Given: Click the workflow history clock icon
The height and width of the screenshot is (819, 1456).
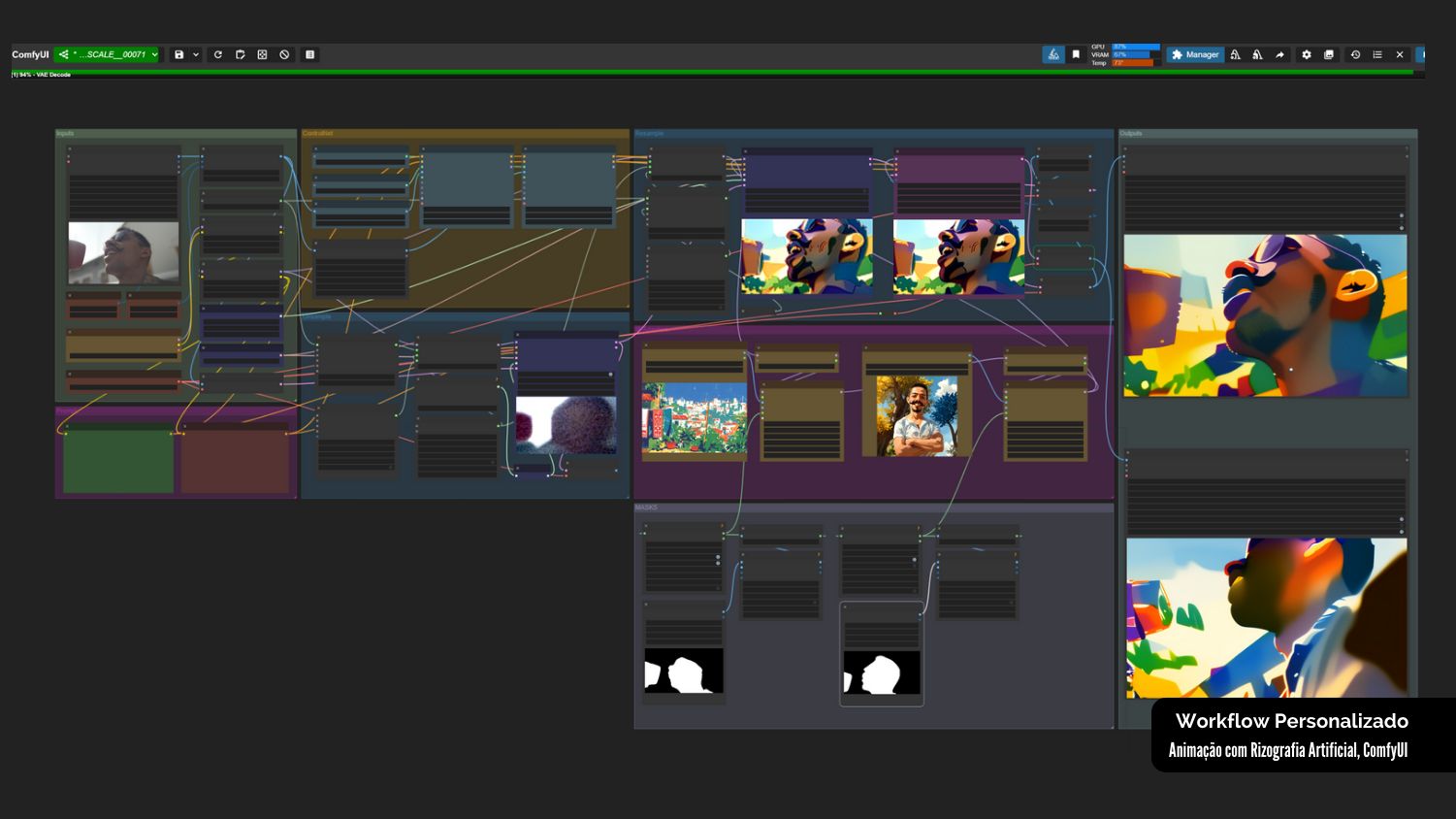Looking at the screenshot, I should click(1355, 54).
